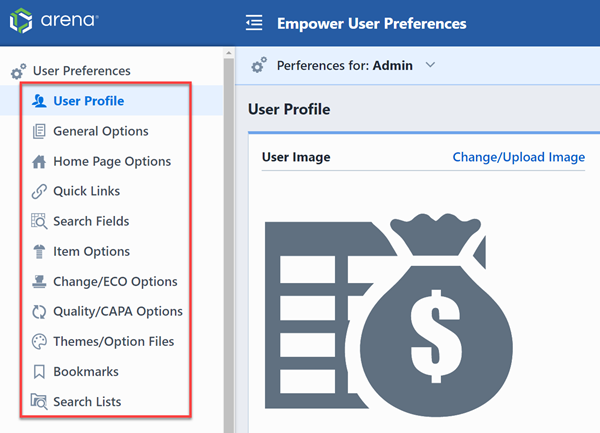Image resolution: width=600 pixels, height=433 pixels.
Task: Open Quality/CAPA Options section
Action: point(118,312)
